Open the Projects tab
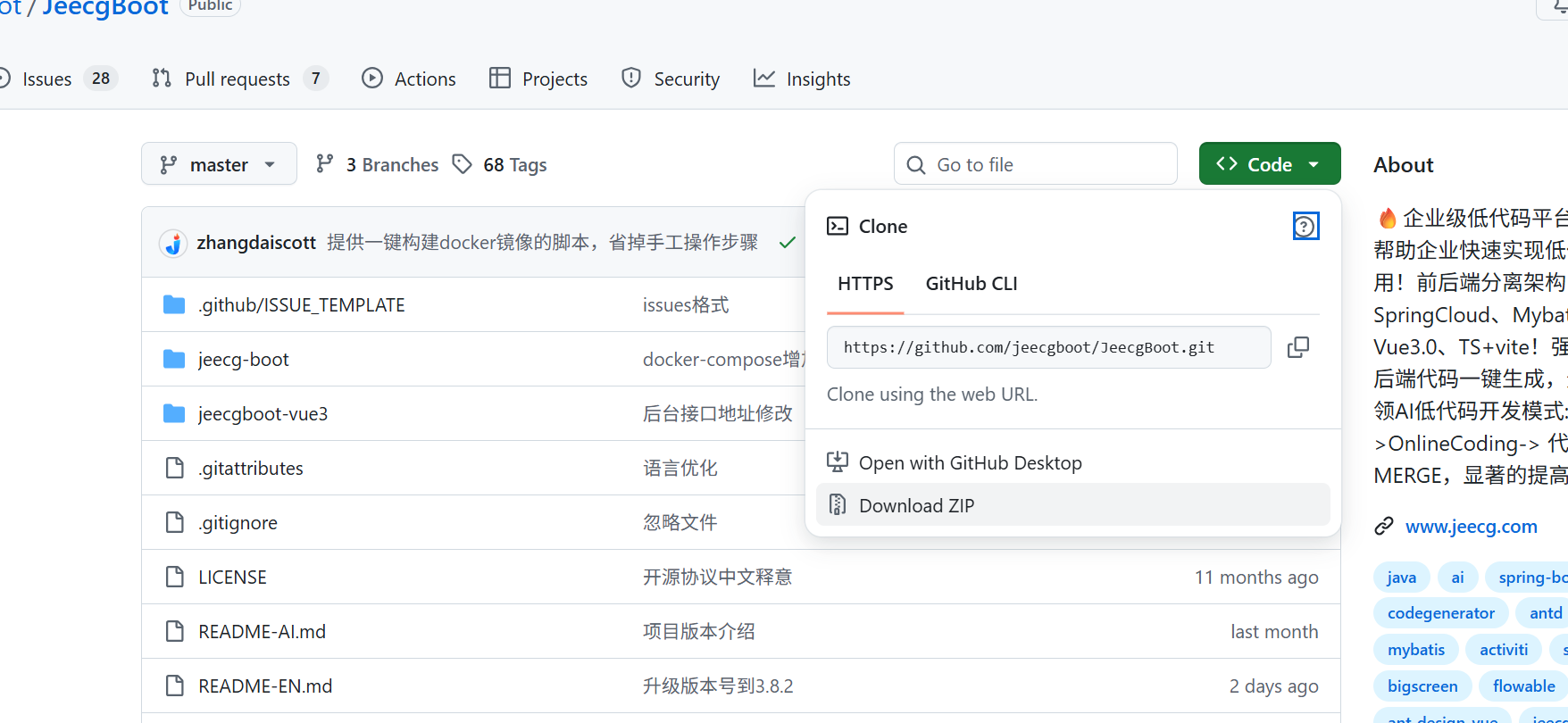 [538, 79]
